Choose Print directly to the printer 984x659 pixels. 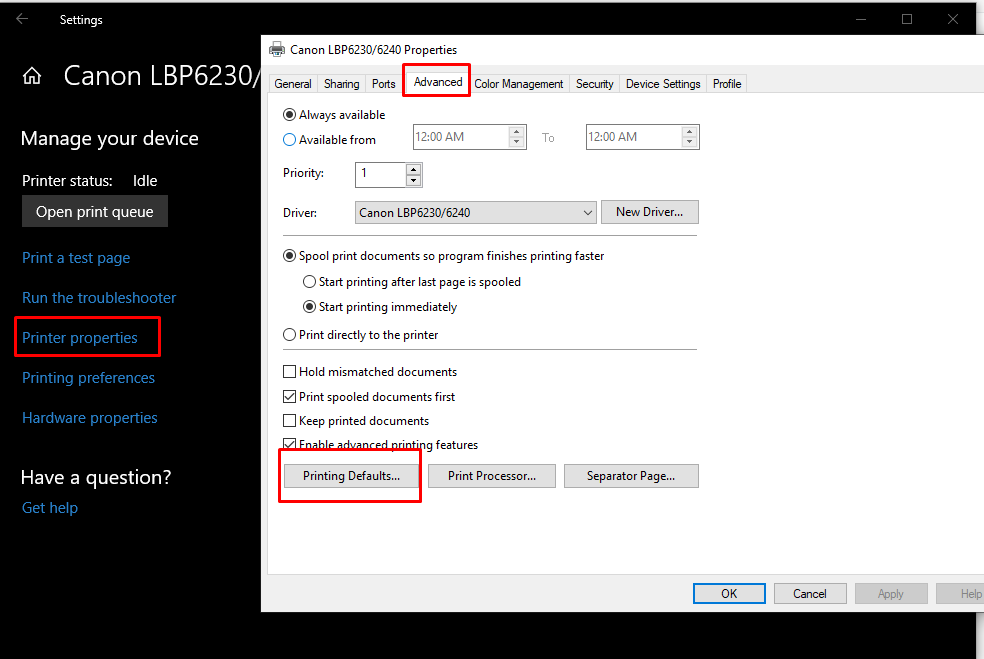(289, 335)
